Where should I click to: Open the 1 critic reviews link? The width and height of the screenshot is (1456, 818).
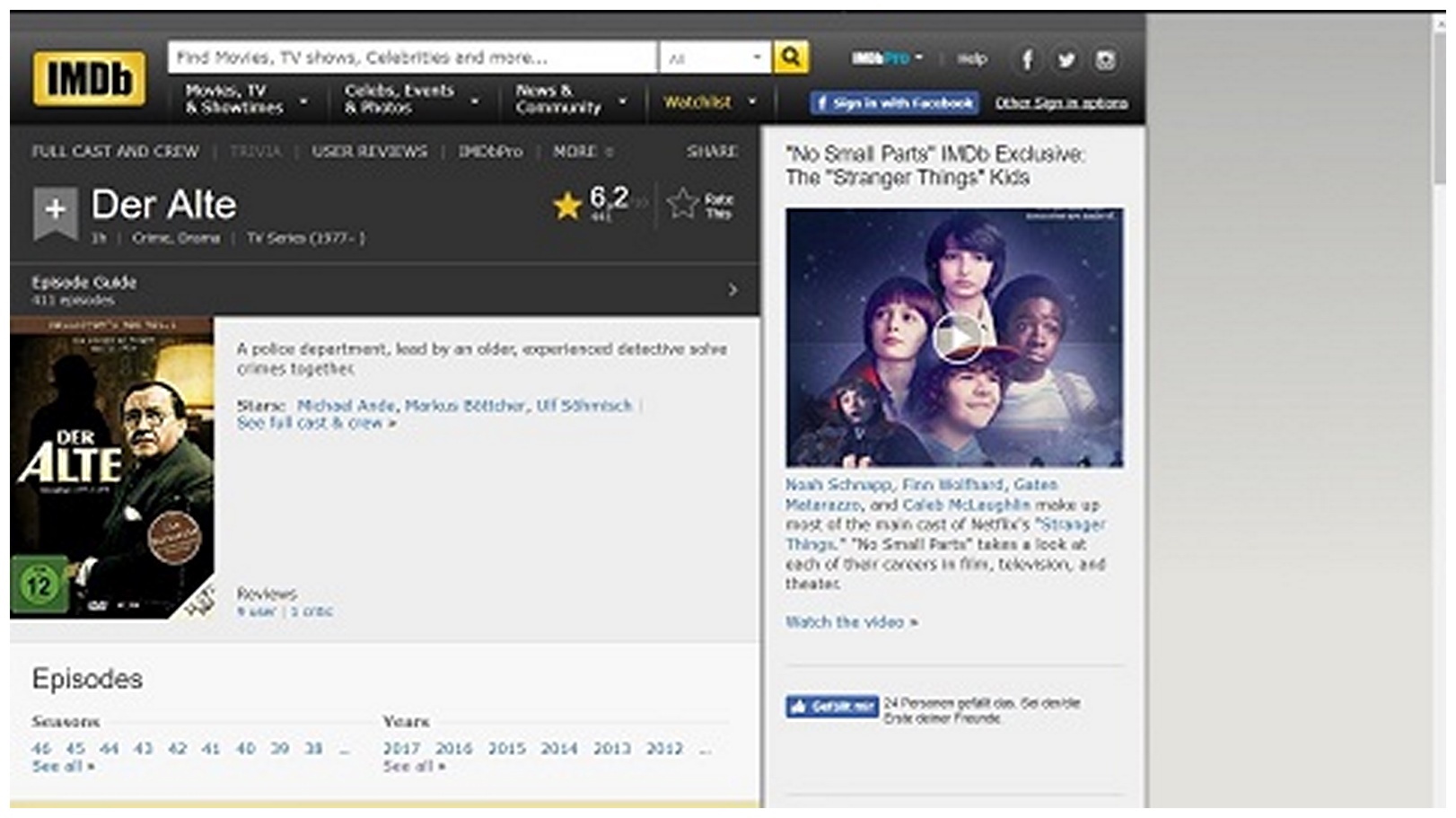pyautogui.click(x=311, y=611)
